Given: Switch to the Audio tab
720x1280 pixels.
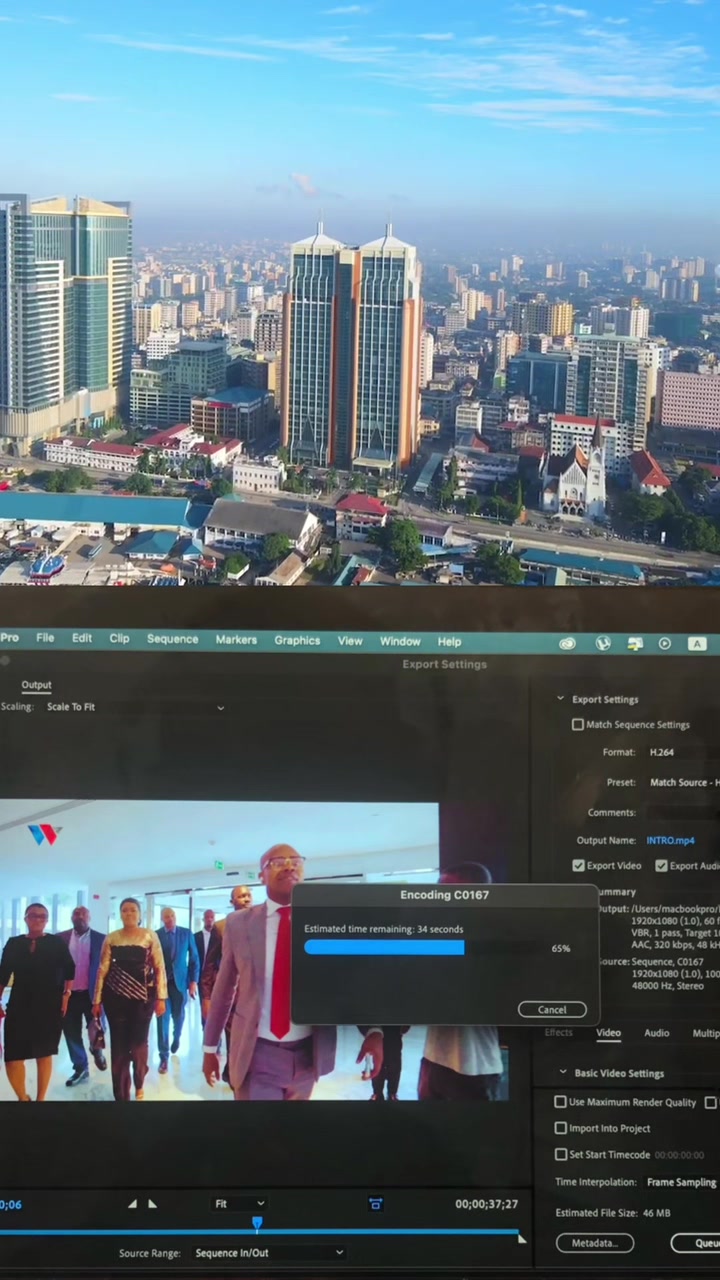Looking at the screenshot, I should click(x=656, y=1033).
